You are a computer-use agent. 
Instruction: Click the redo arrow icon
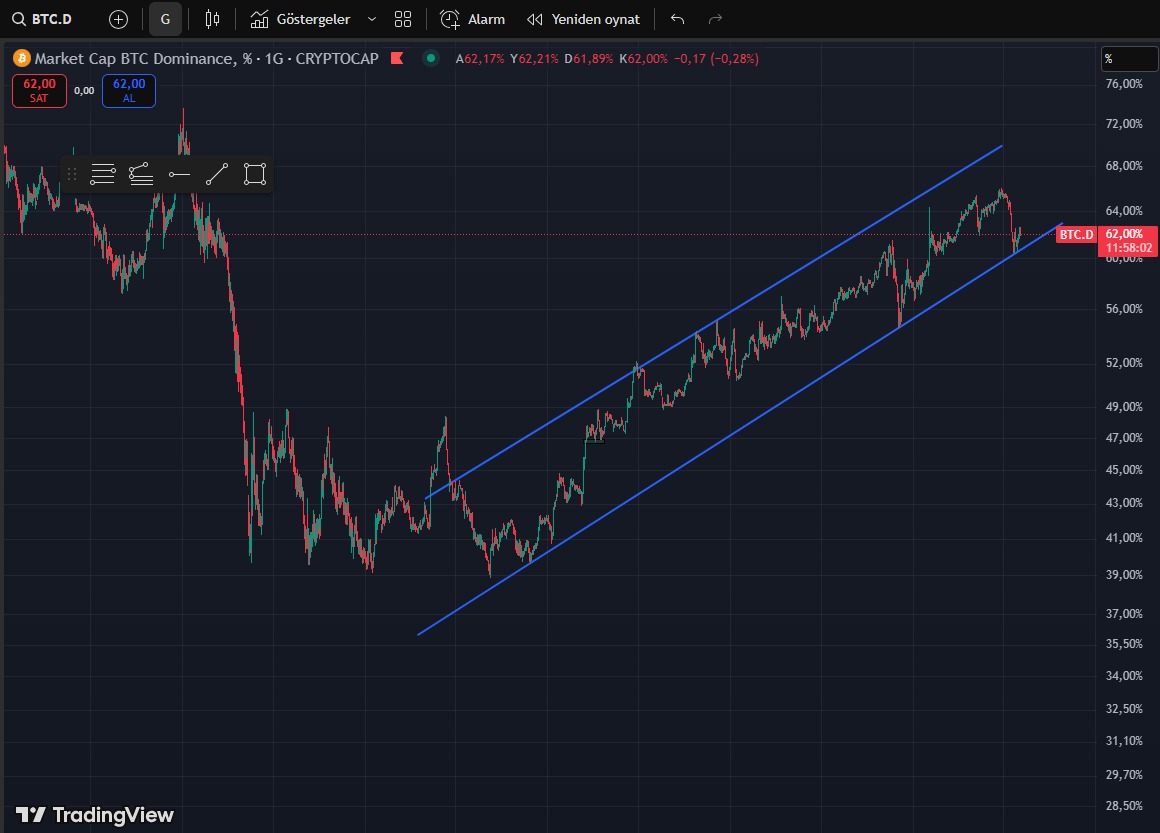(713, 18)
